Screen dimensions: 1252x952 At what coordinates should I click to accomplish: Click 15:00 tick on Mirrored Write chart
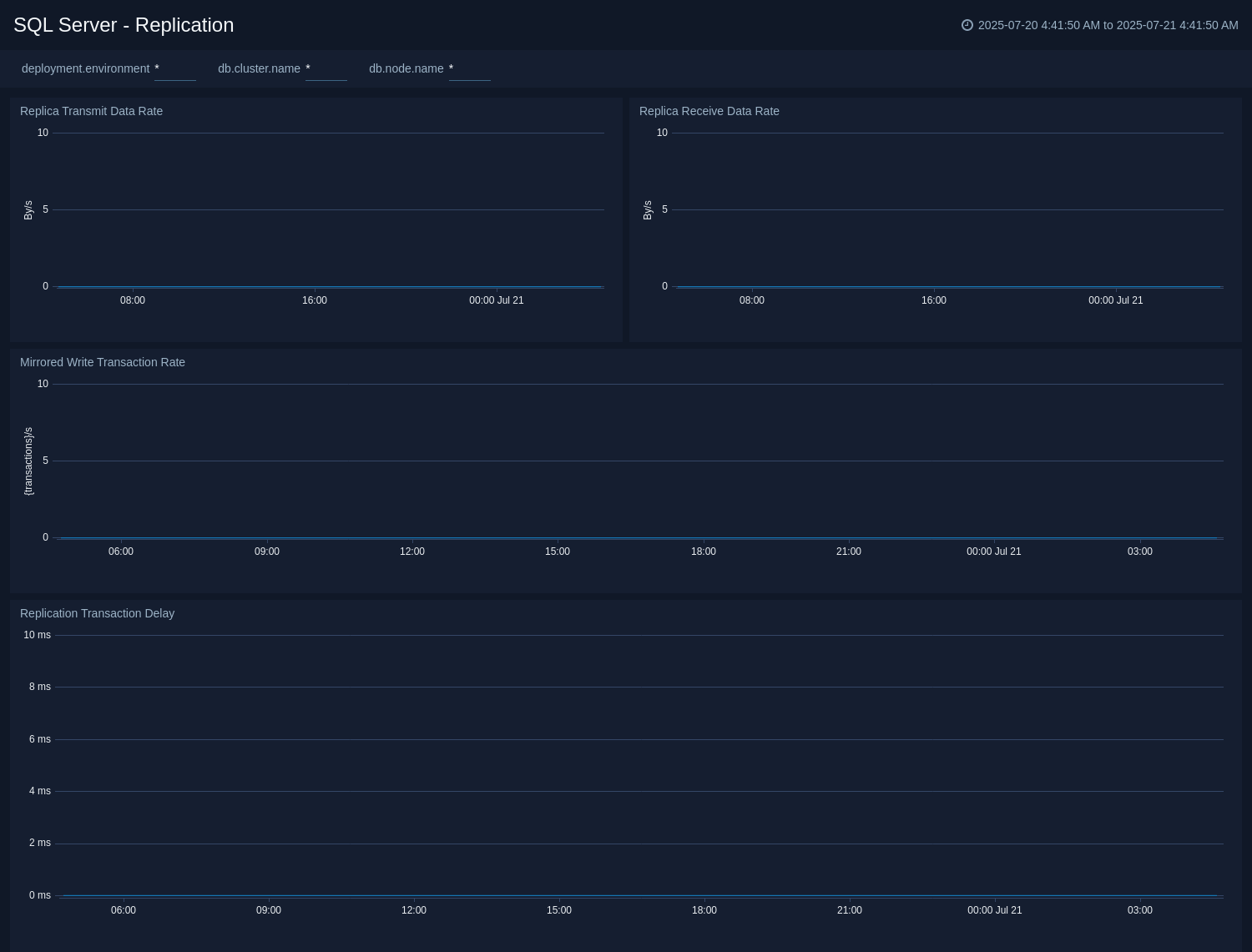pos(558,552)
